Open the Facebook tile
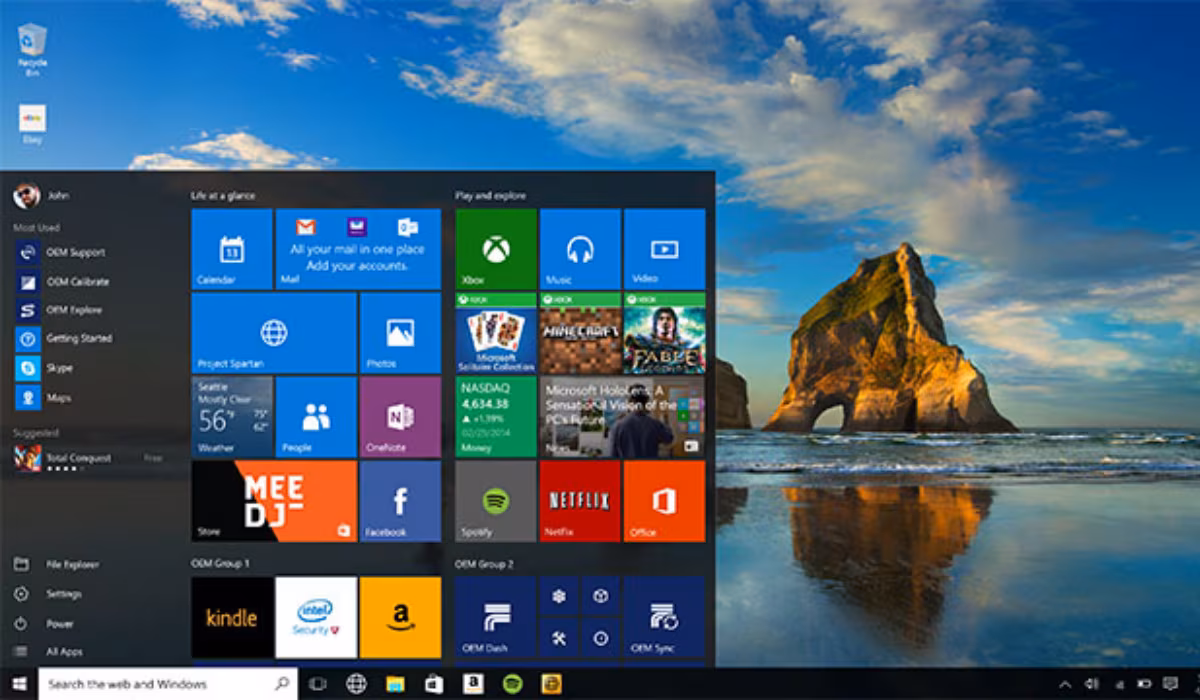The image size is (1200, 700). [x=400, y=501]
